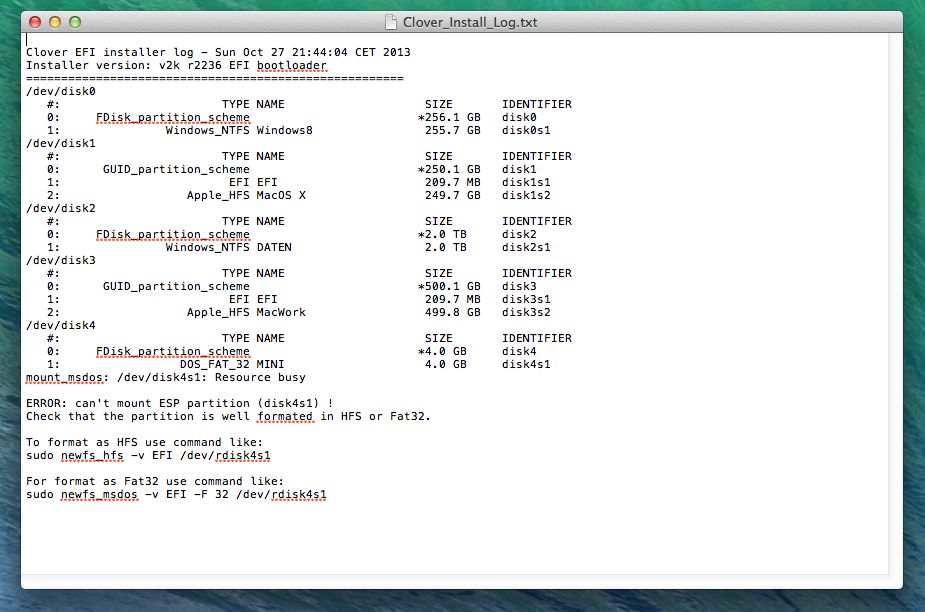The width and height of the screenshot is (925, 612).
Task: Click "MINI" partition name
Action: tap(270, 364)
